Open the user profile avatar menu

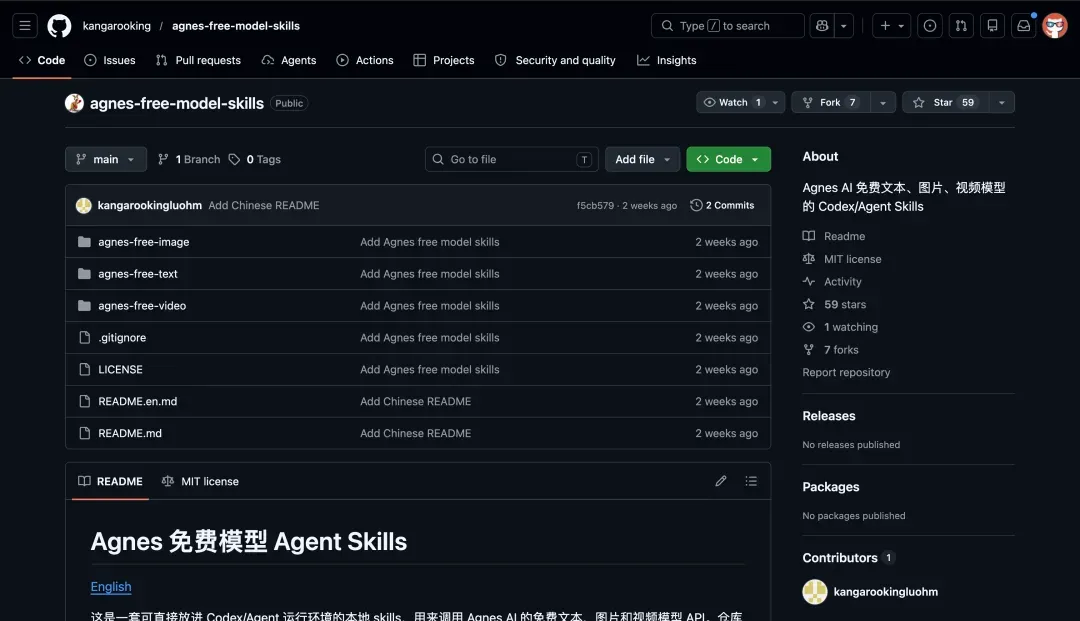coord(1055,26)
